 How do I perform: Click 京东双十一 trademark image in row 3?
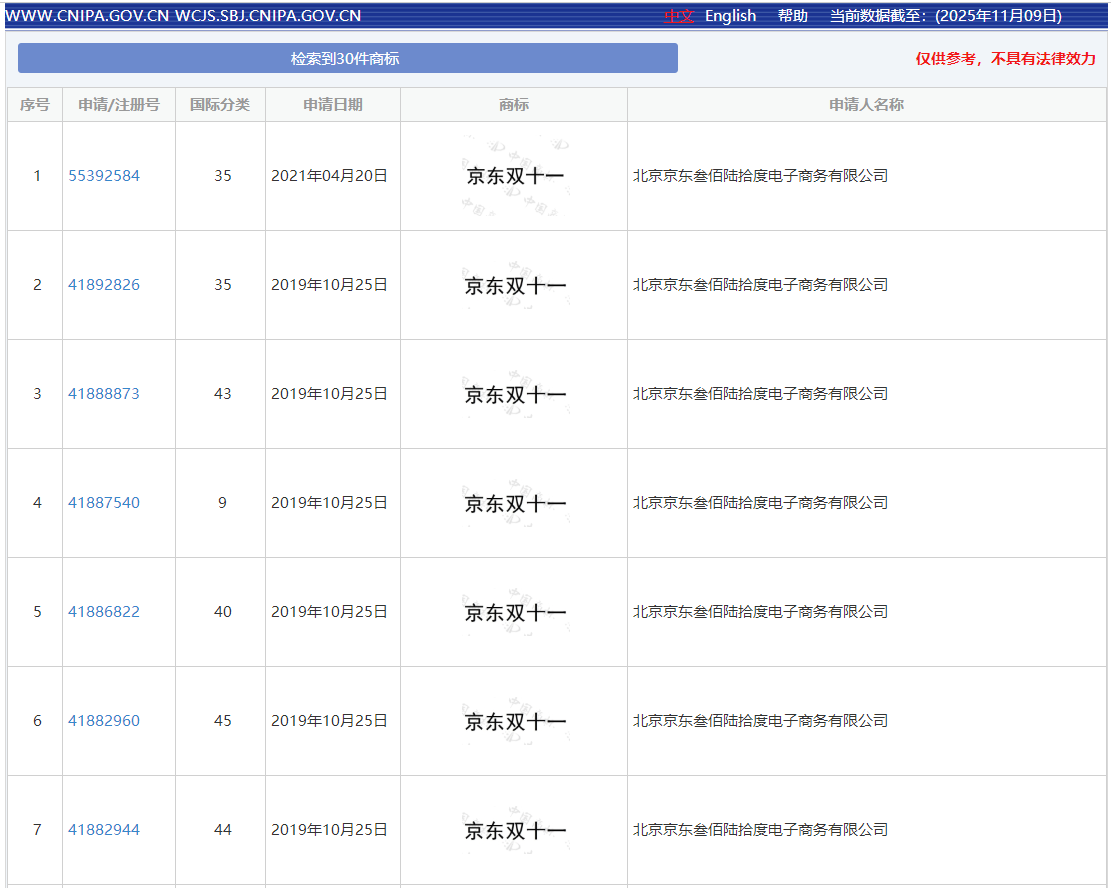pyautogui.click(x=515, y=394)
